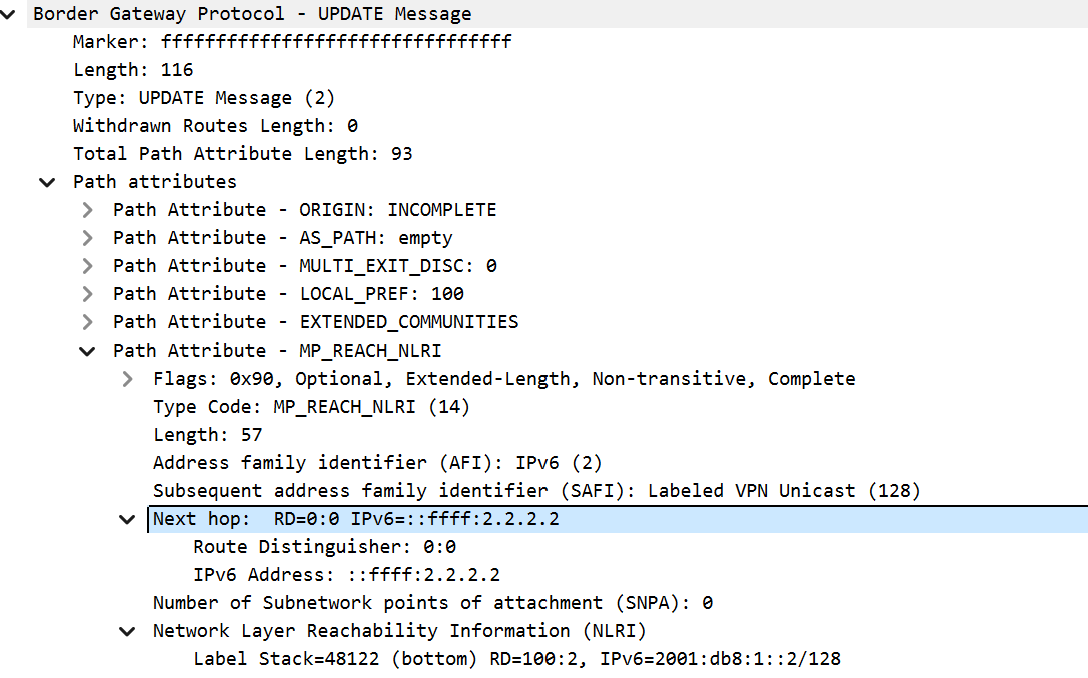Select Type: UPDATE Message (2) row
This screenshot has width=1088, height=678.
[204, 98]
